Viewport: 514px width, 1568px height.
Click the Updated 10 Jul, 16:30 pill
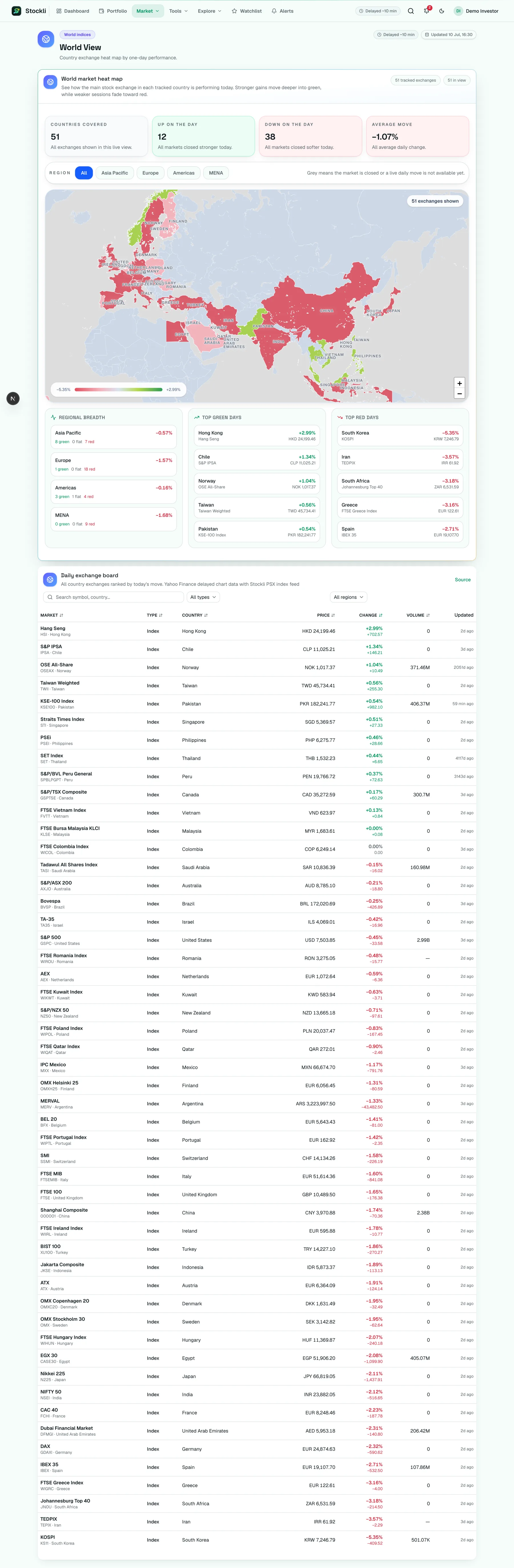[448, 35]
